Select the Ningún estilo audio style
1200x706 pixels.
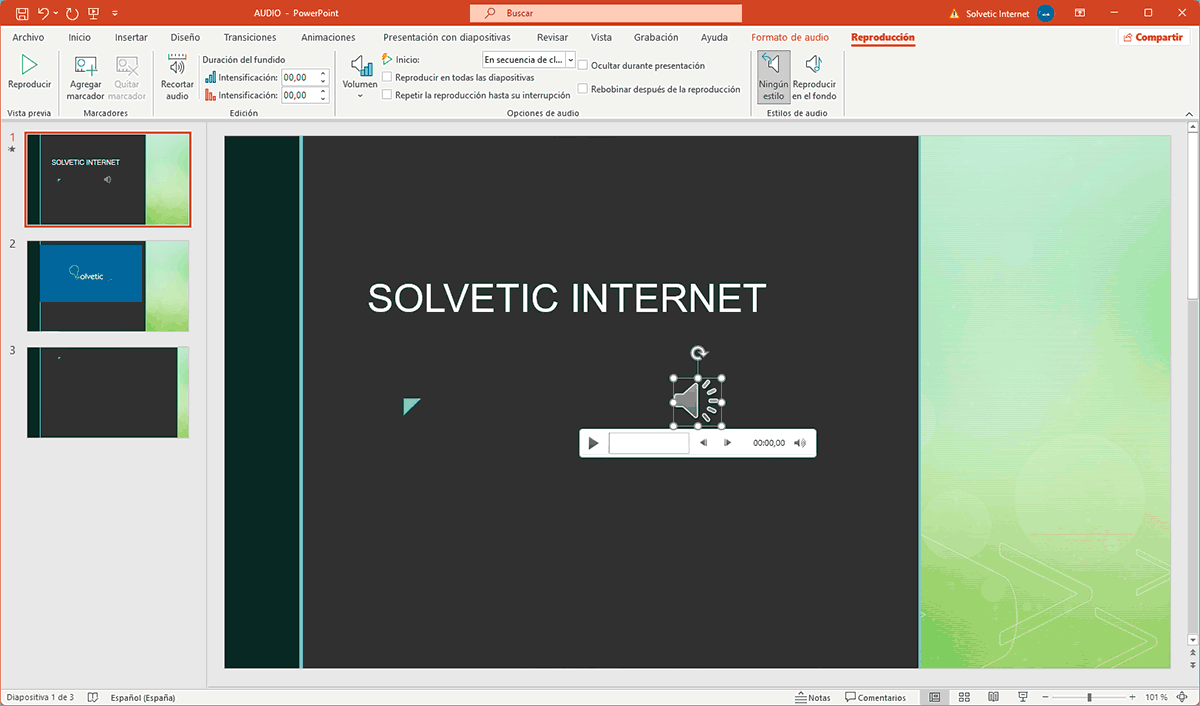(772, 75)
